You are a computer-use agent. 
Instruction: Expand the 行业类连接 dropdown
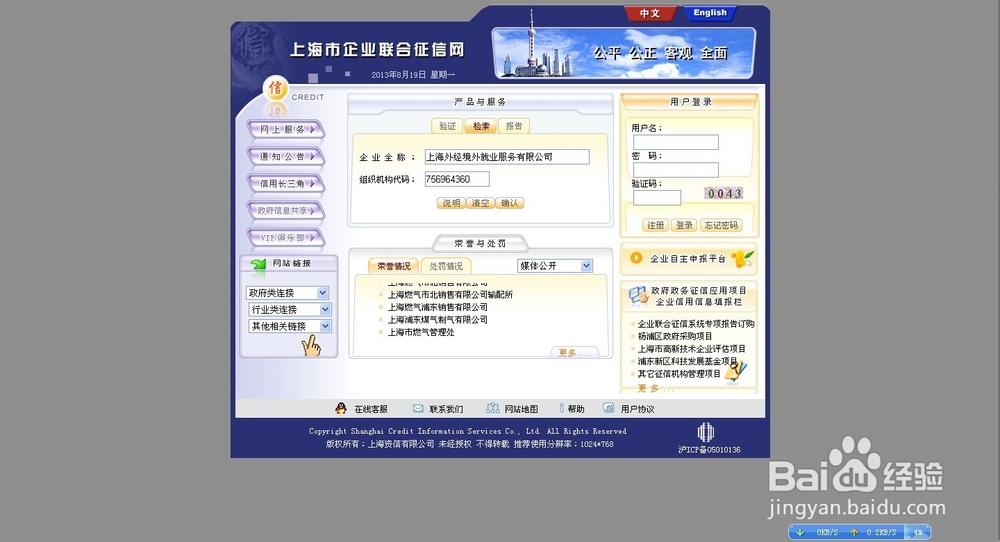click(290, 309)
